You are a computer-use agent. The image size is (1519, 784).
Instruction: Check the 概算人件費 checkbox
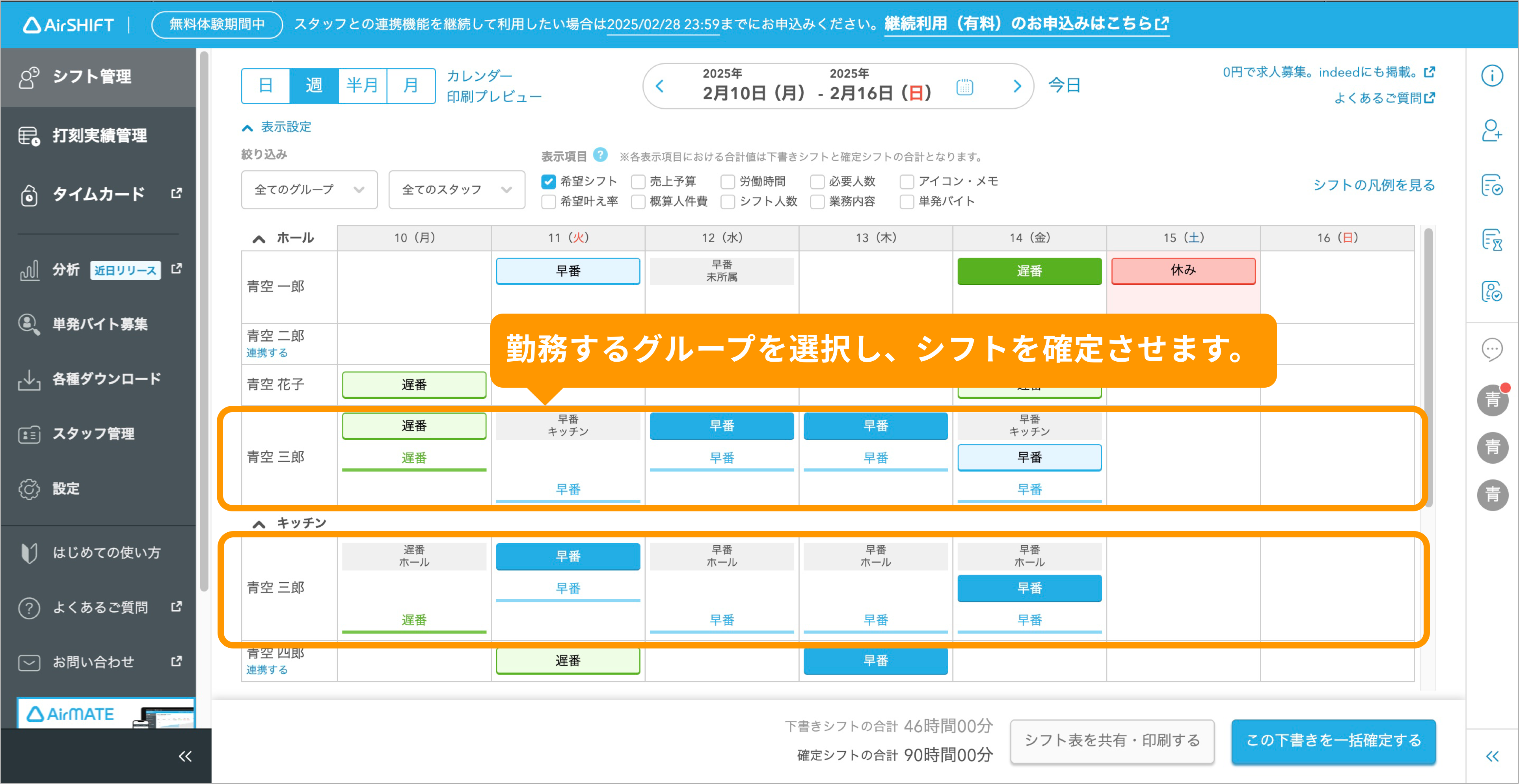tap(638, 202)
